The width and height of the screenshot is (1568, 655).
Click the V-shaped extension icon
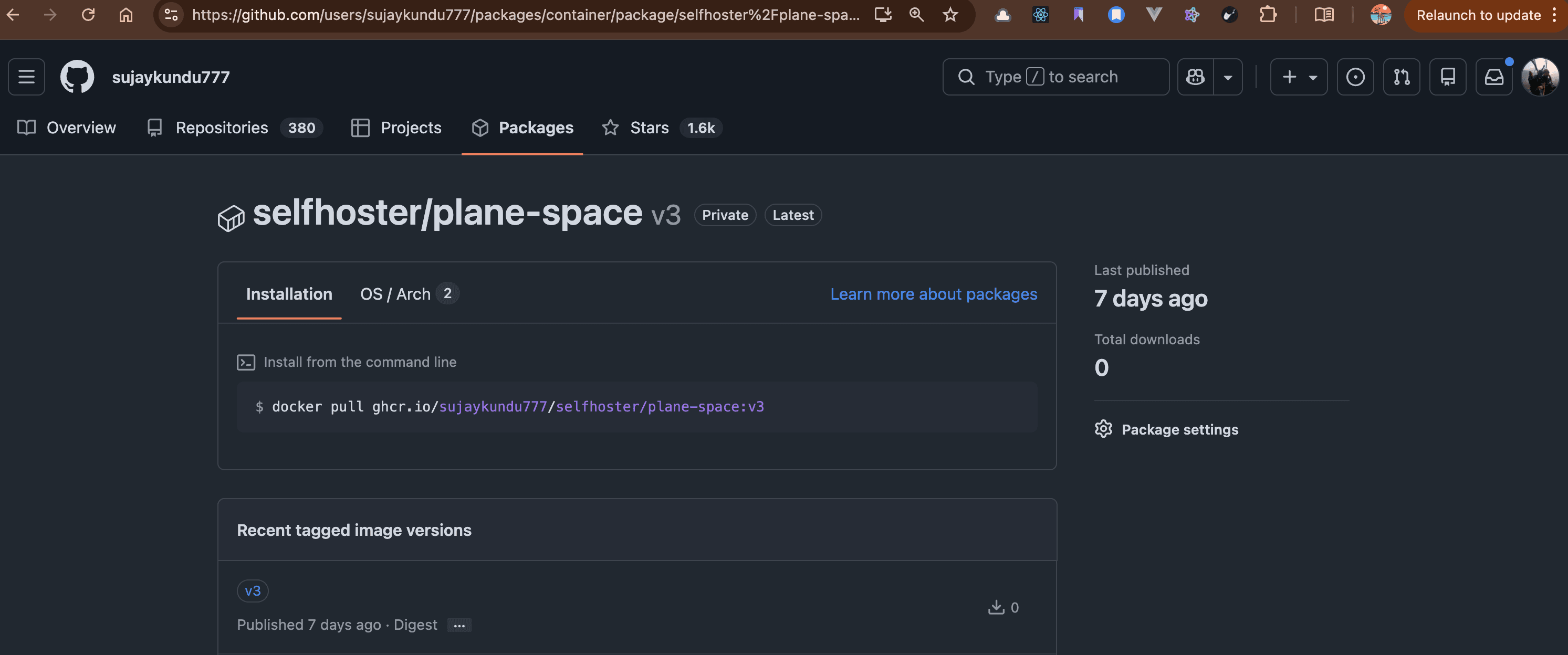coord(1154,15)
